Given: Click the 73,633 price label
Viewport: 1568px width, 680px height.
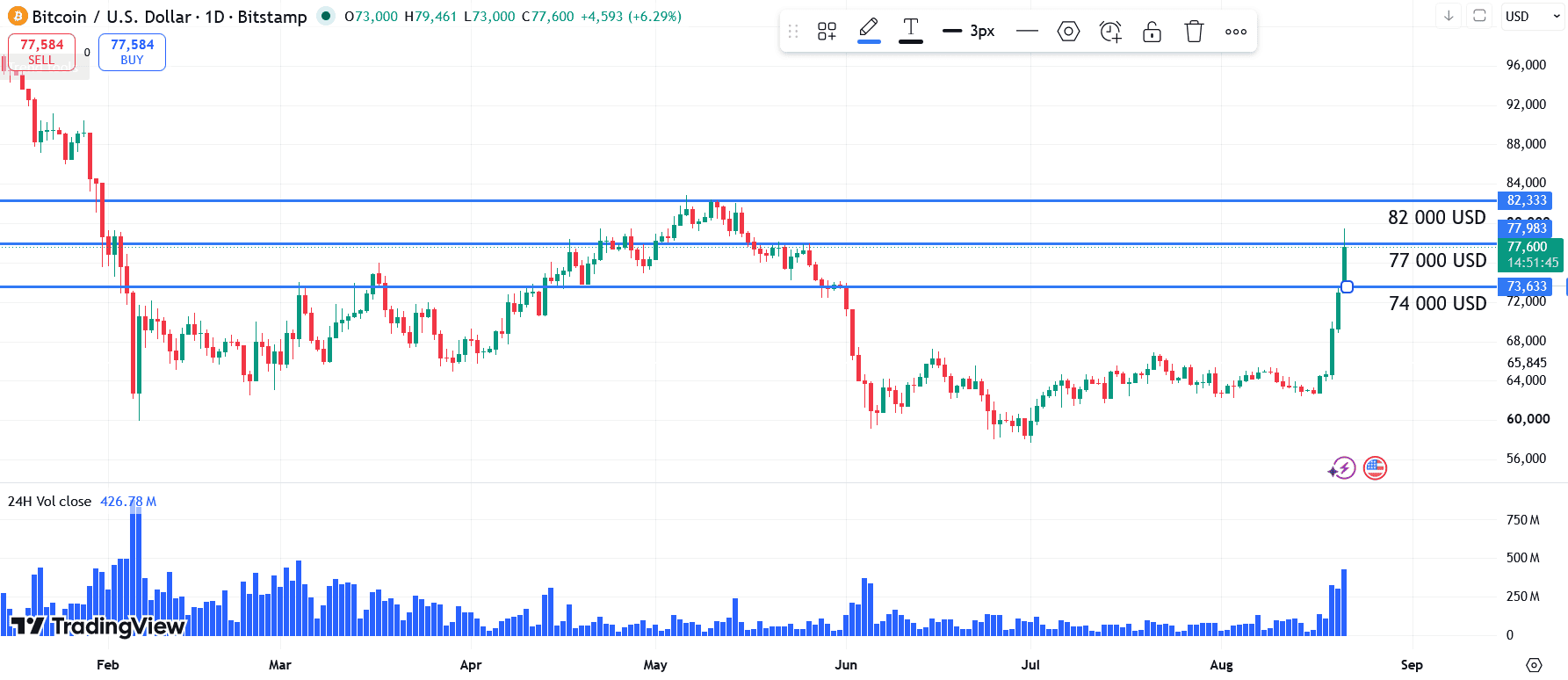Looking at the screenshot, I should [x=1525, y=286].
